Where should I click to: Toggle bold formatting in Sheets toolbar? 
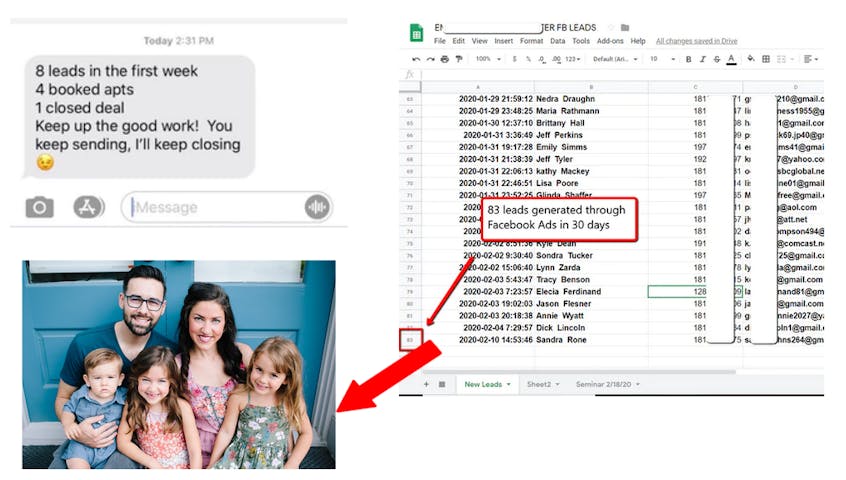688,60
